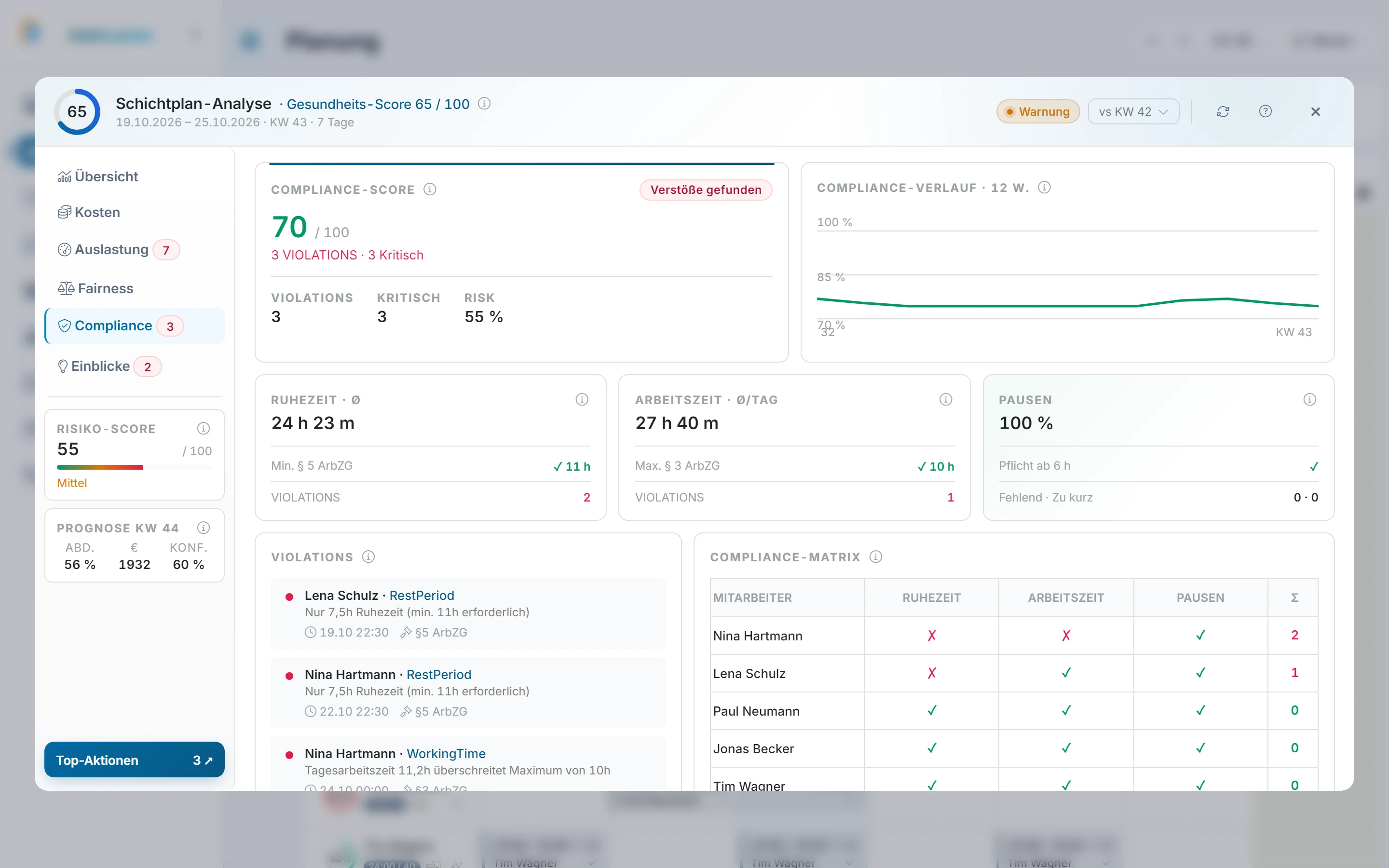The image size is (1389, 868).
Task: Click the Fairness scales icon
Action: point(66,288)
